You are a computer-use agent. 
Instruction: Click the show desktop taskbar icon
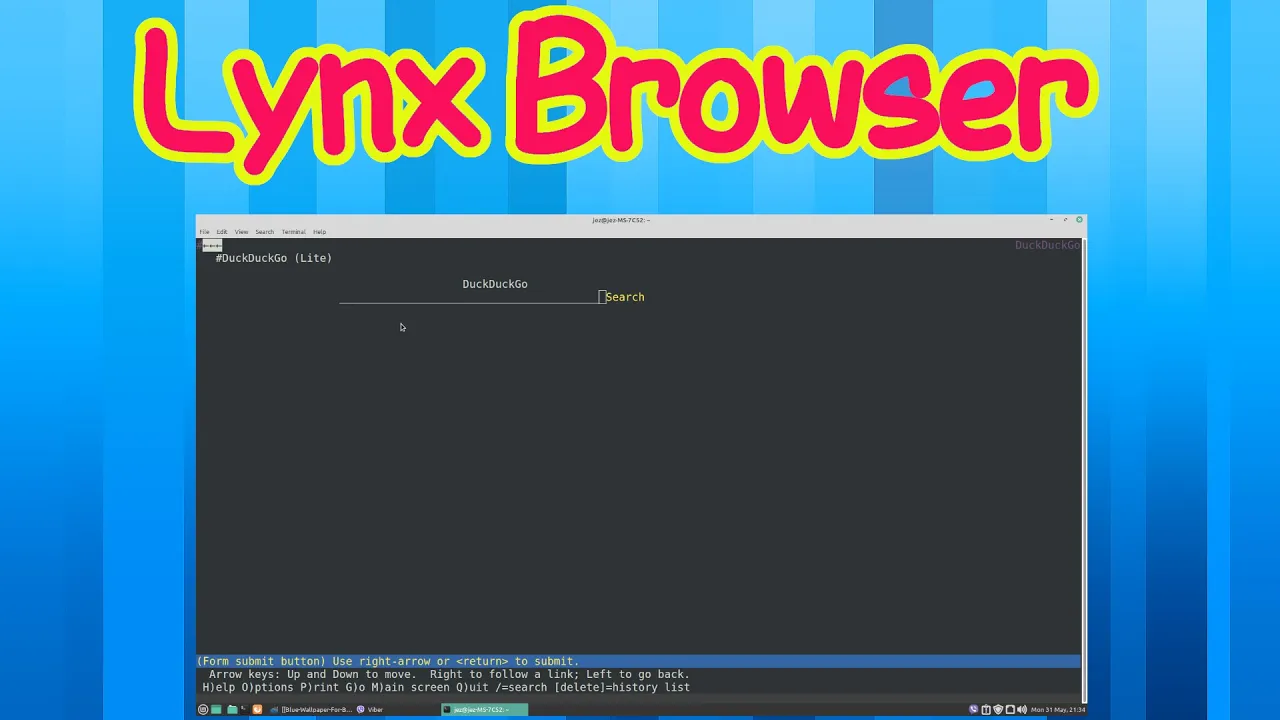216,710
